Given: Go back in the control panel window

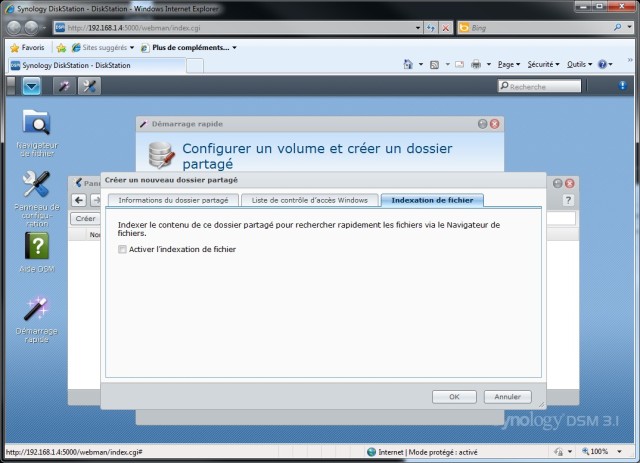Looking at the screenshot, I should [79, 200].
